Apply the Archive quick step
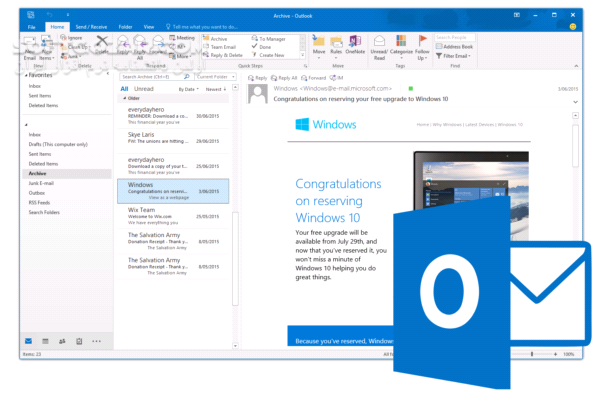The image size is (600, 395). (x=215, y=39)
